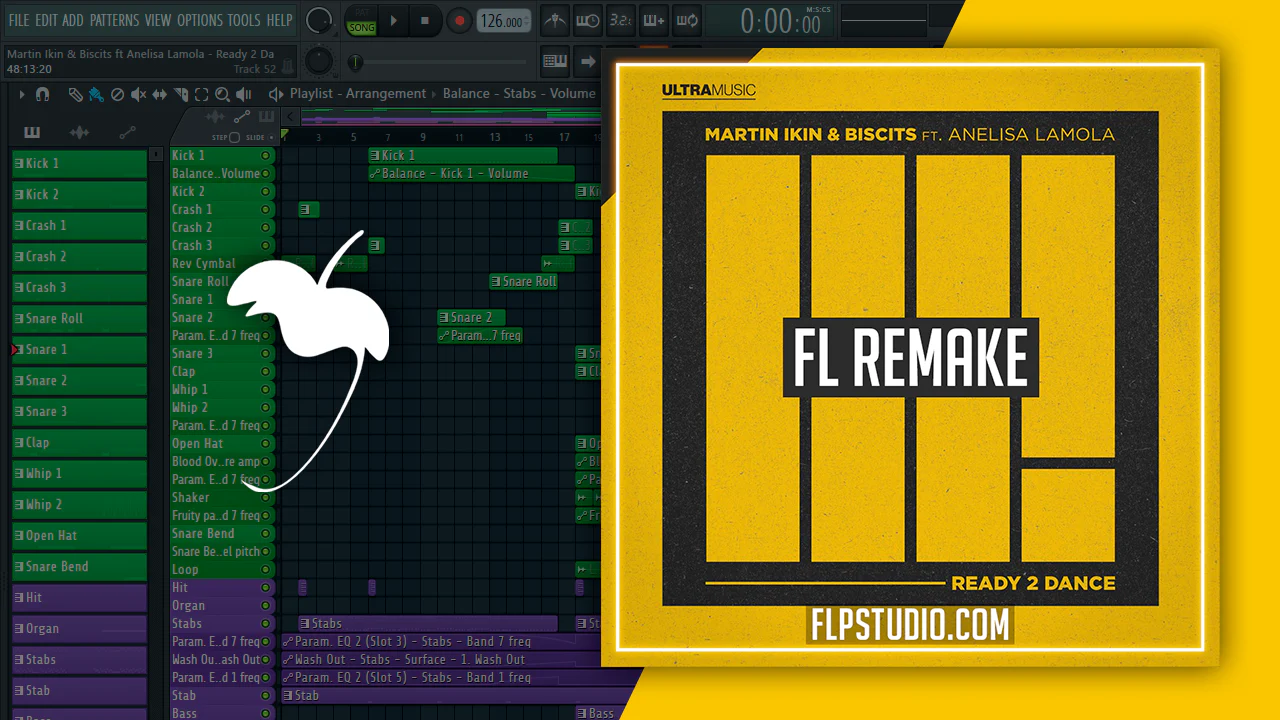The image size is (1280, 720).
Task: Select the Paint brush tool
Action: click(x=96, y=94)
